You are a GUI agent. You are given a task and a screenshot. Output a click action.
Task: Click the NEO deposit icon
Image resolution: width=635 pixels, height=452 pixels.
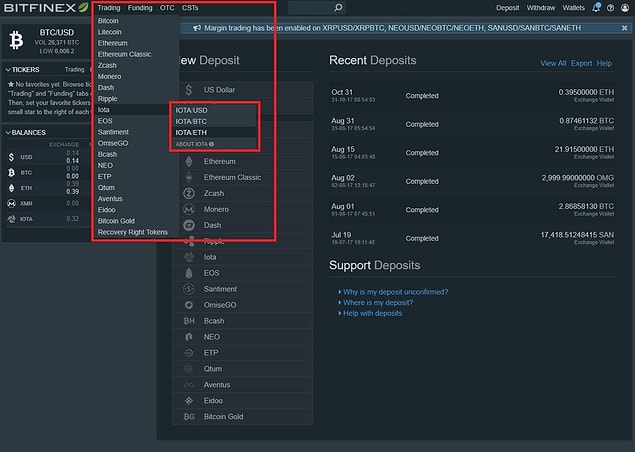tap(189, 337)
